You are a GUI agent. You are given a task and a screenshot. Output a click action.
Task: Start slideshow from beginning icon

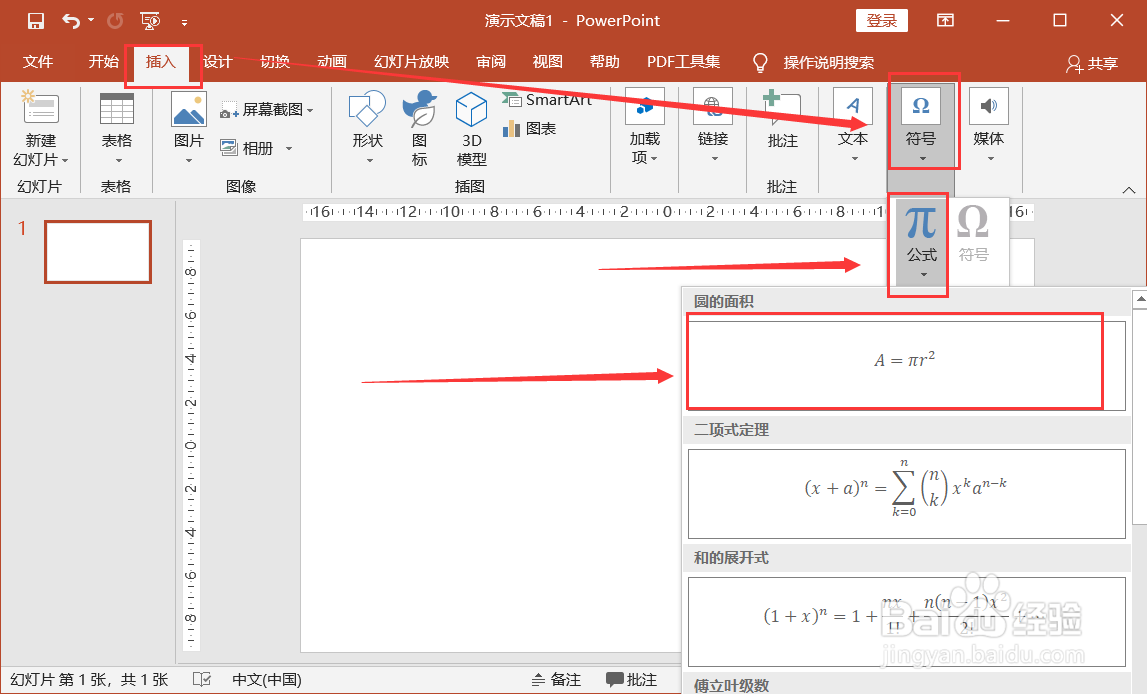tap(150, 20)
